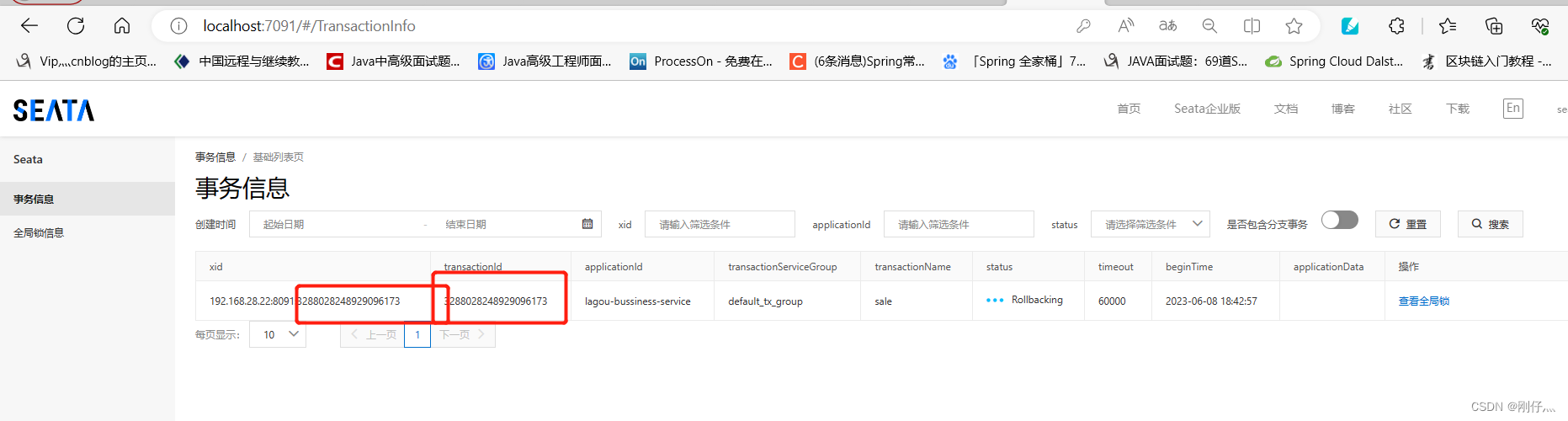This screenshot has height=421, width=1568.
Task: Open Vip cnblog bookmark
Action: pyautogui.click(x=87, y=61)
